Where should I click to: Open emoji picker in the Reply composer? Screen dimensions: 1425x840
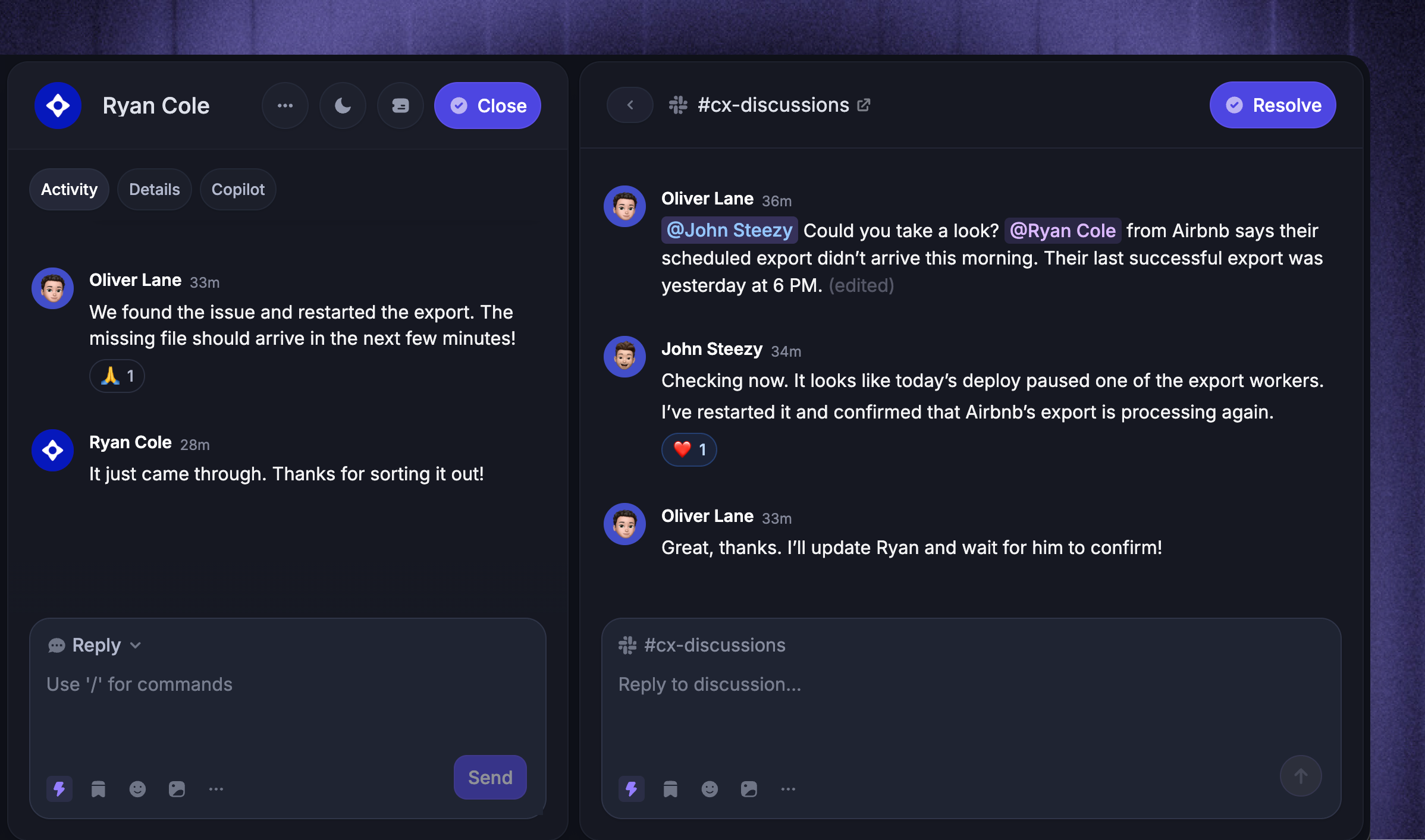[137, 789]
